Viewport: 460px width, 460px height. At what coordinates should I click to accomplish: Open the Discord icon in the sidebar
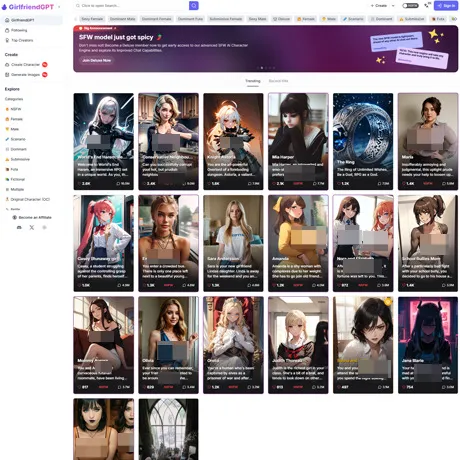[19, 227]
